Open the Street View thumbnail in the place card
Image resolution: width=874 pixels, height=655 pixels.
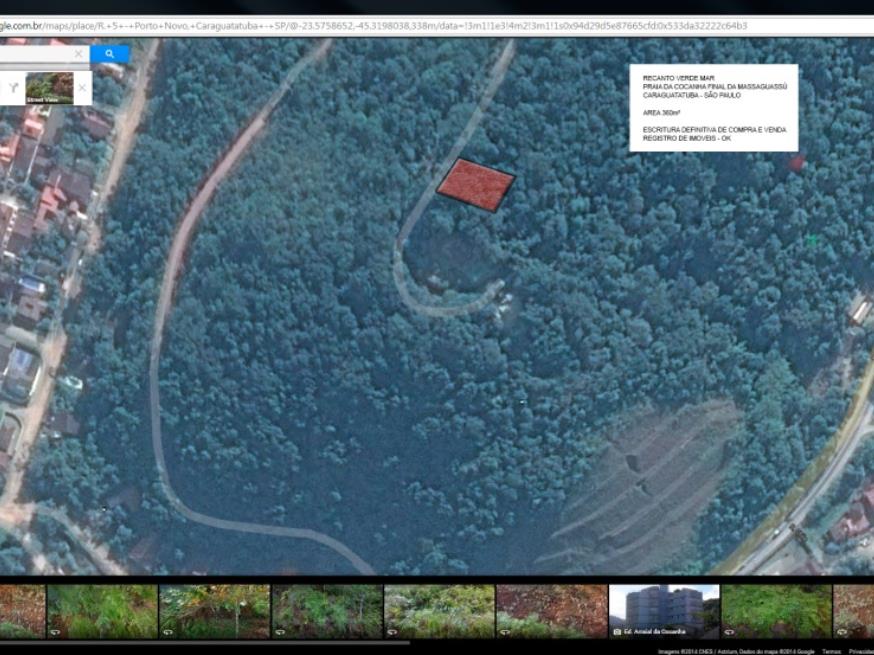(50, 88)
